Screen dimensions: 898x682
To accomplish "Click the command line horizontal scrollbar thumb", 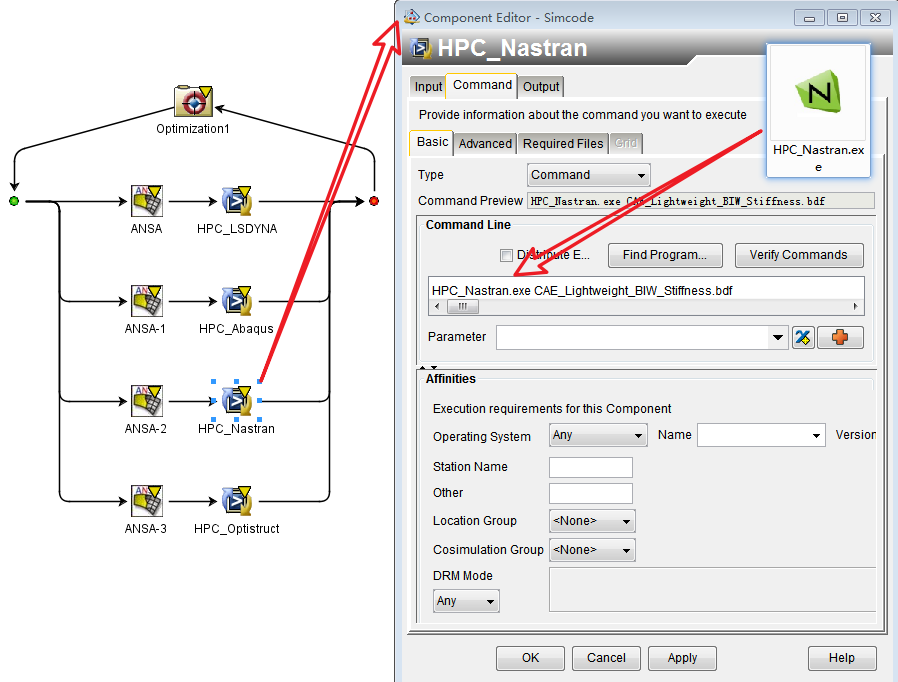I will [463, 307].
